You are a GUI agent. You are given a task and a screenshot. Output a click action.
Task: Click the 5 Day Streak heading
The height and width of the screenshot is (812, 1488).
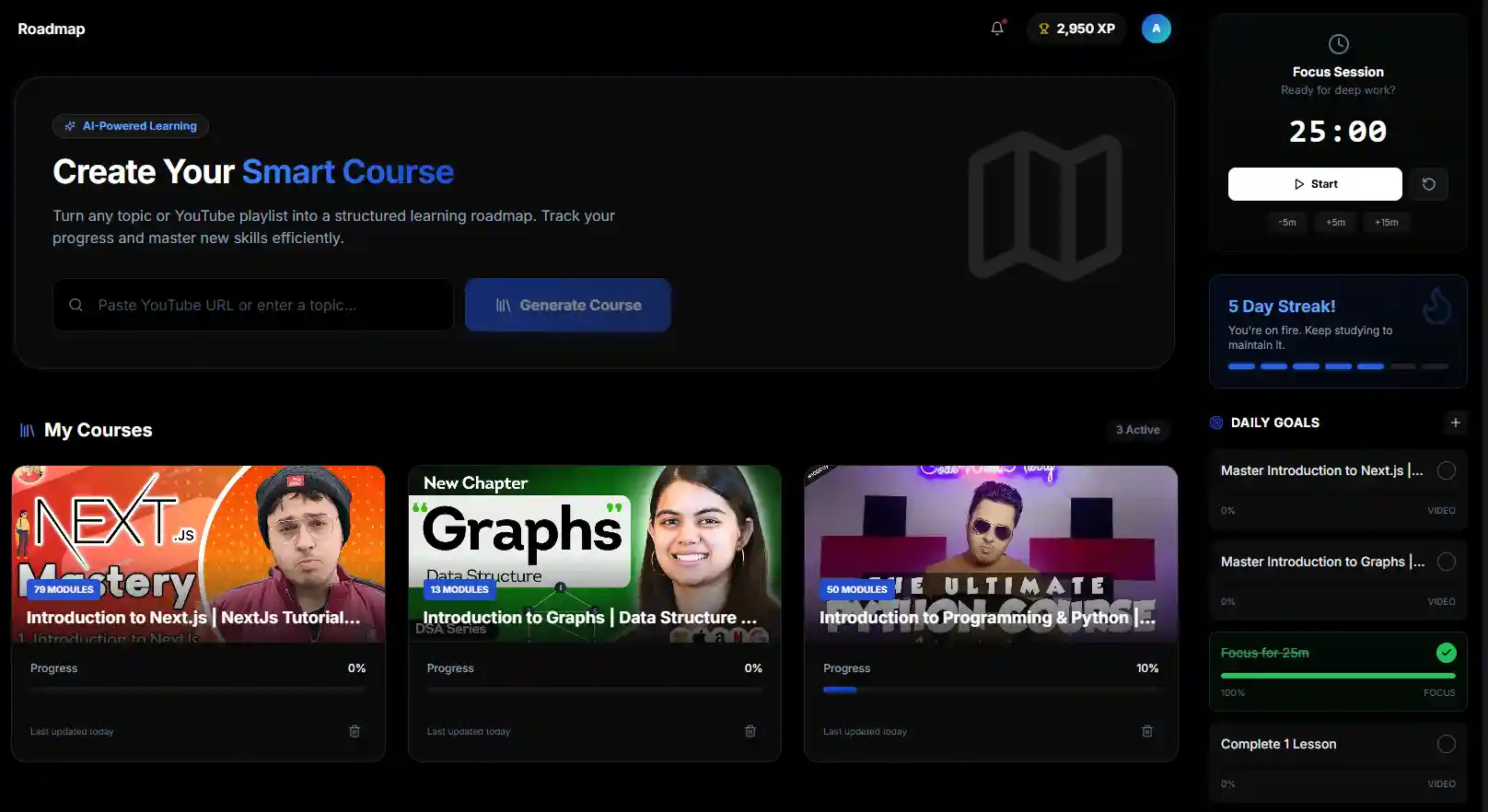click(1282, 307)
